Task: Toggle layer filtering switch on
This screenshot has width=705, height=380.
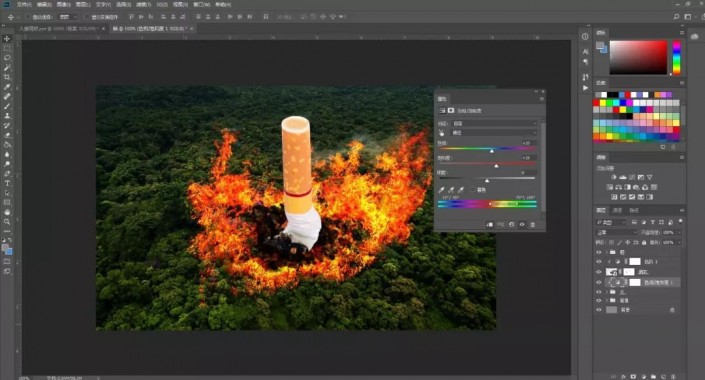Action: [681, 221]
